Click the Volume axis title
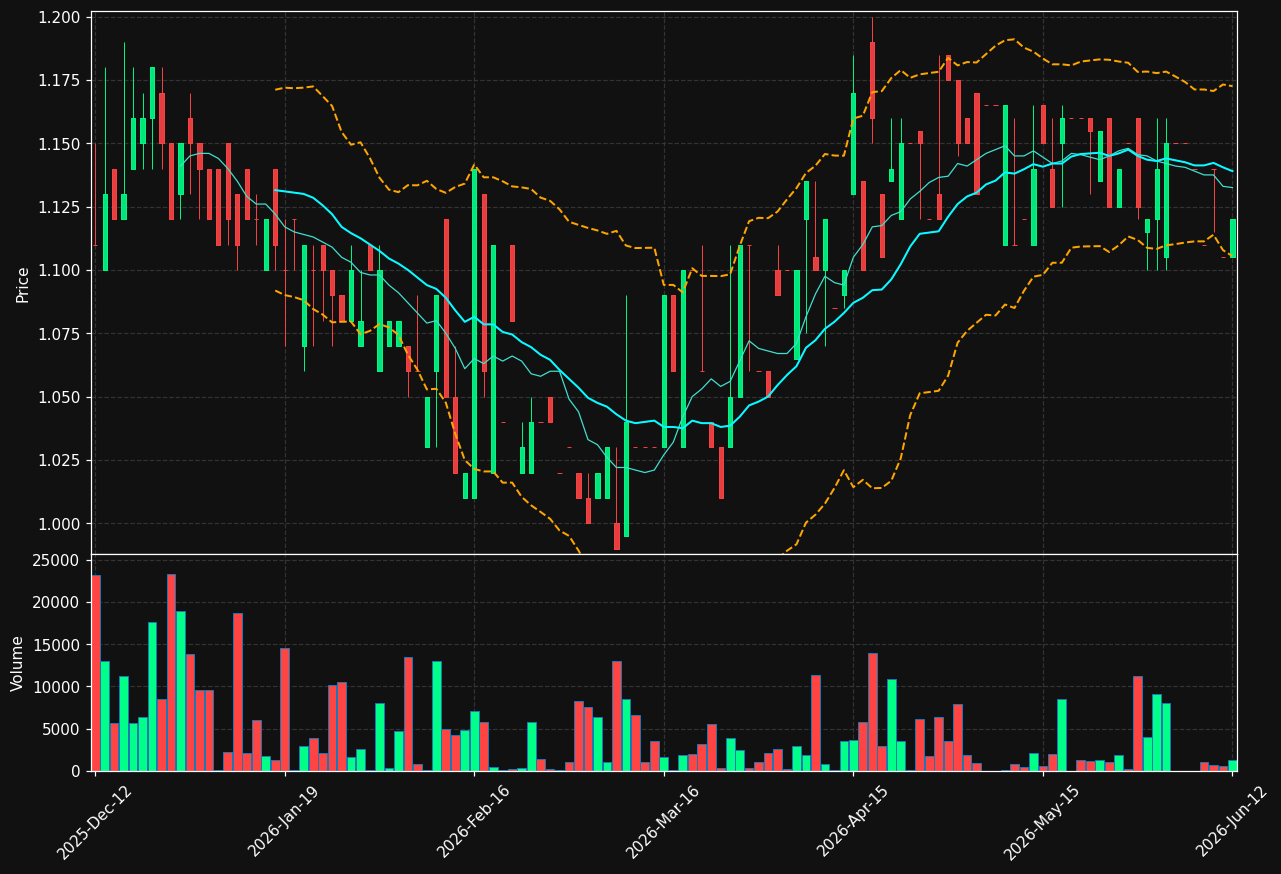The height and width of the screenshot is (874, 1281). coord(17,663)
